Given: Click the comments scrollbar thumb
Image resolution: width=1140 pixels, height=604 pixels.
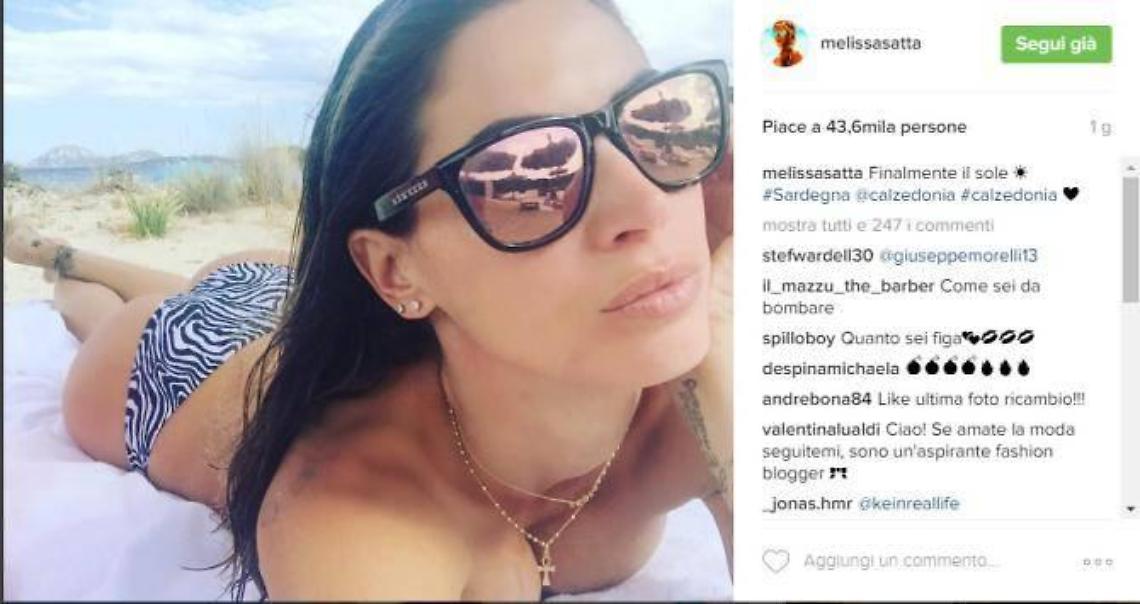Looking at the screenshot, I should tap(1131, 240).
